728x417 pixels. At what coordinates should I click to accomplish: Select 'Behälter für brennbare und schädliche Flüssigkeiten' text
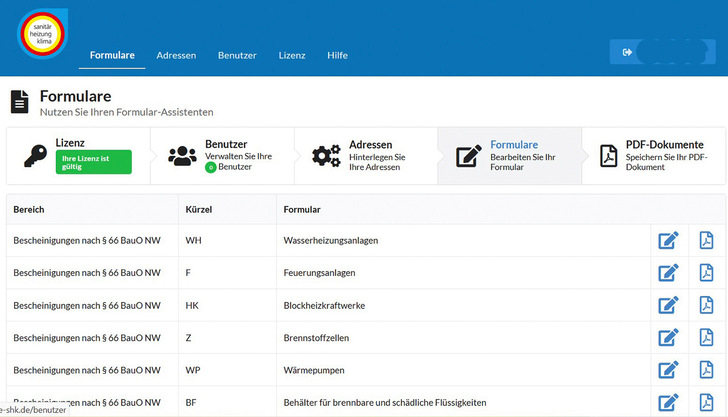(x=385, y=403)
